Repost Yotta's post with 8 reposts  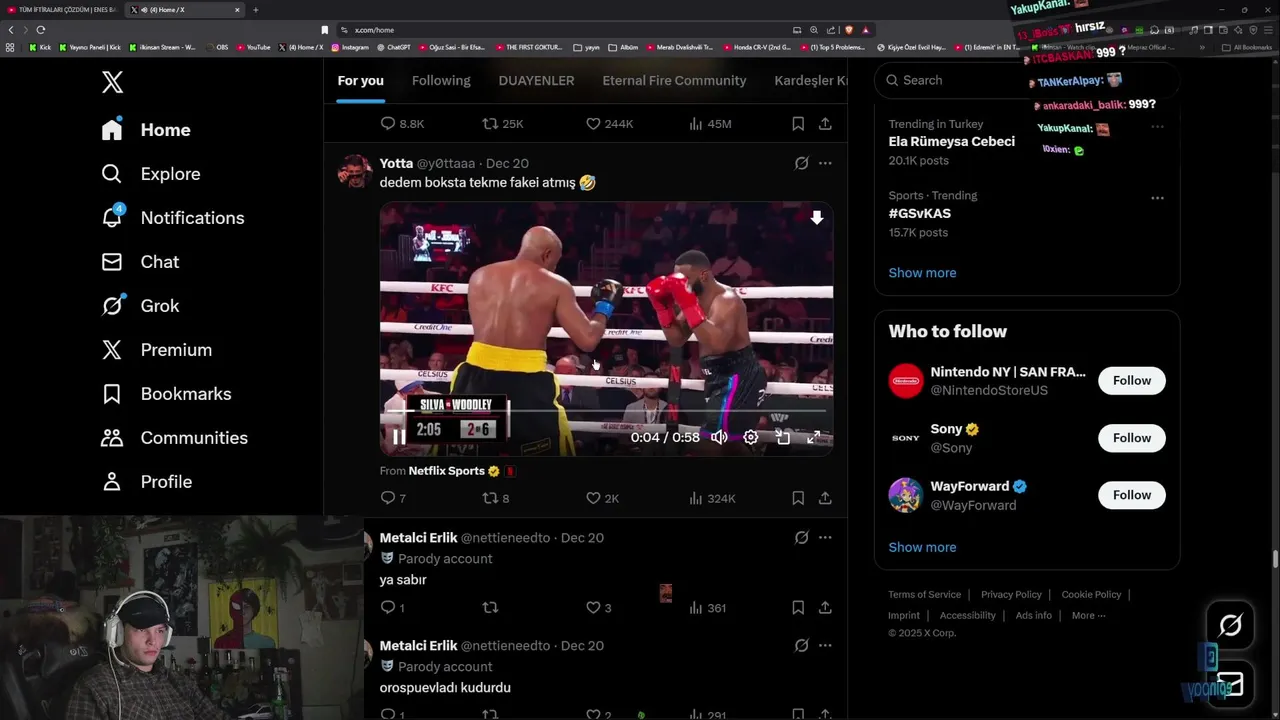(496, 498)
